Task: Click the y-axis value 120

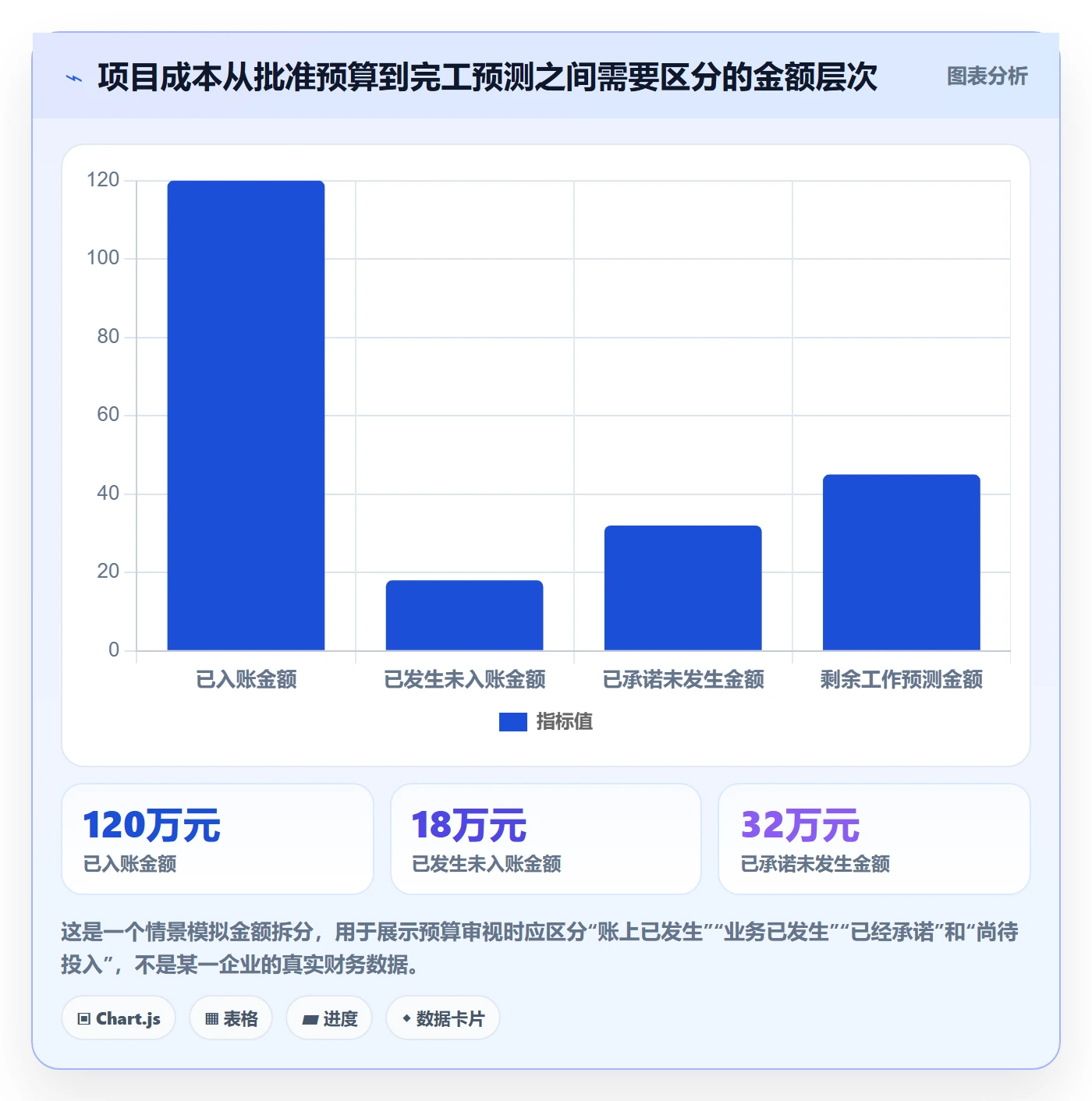Action: pos(103,180)
